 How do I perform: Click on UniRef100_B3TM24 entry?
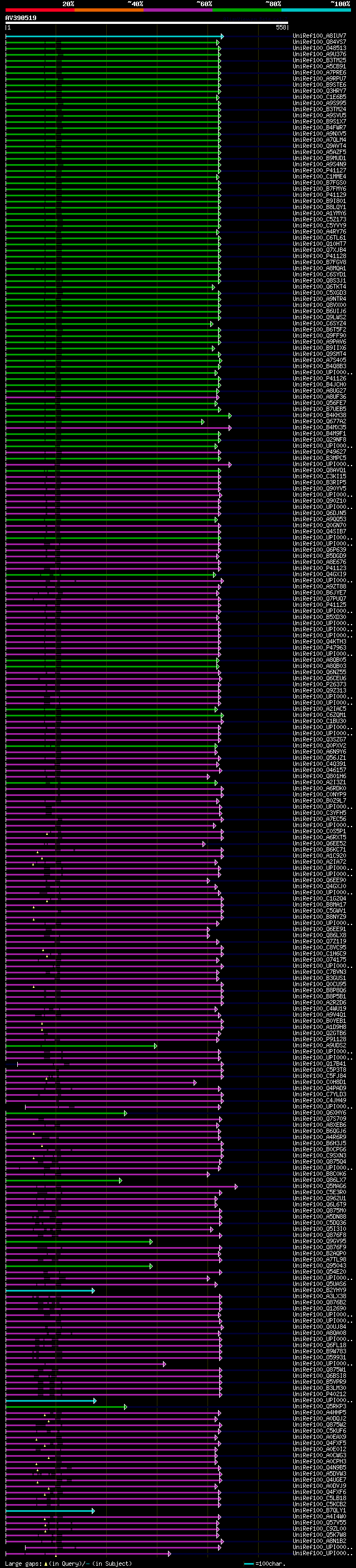click(x=319, y=109)
